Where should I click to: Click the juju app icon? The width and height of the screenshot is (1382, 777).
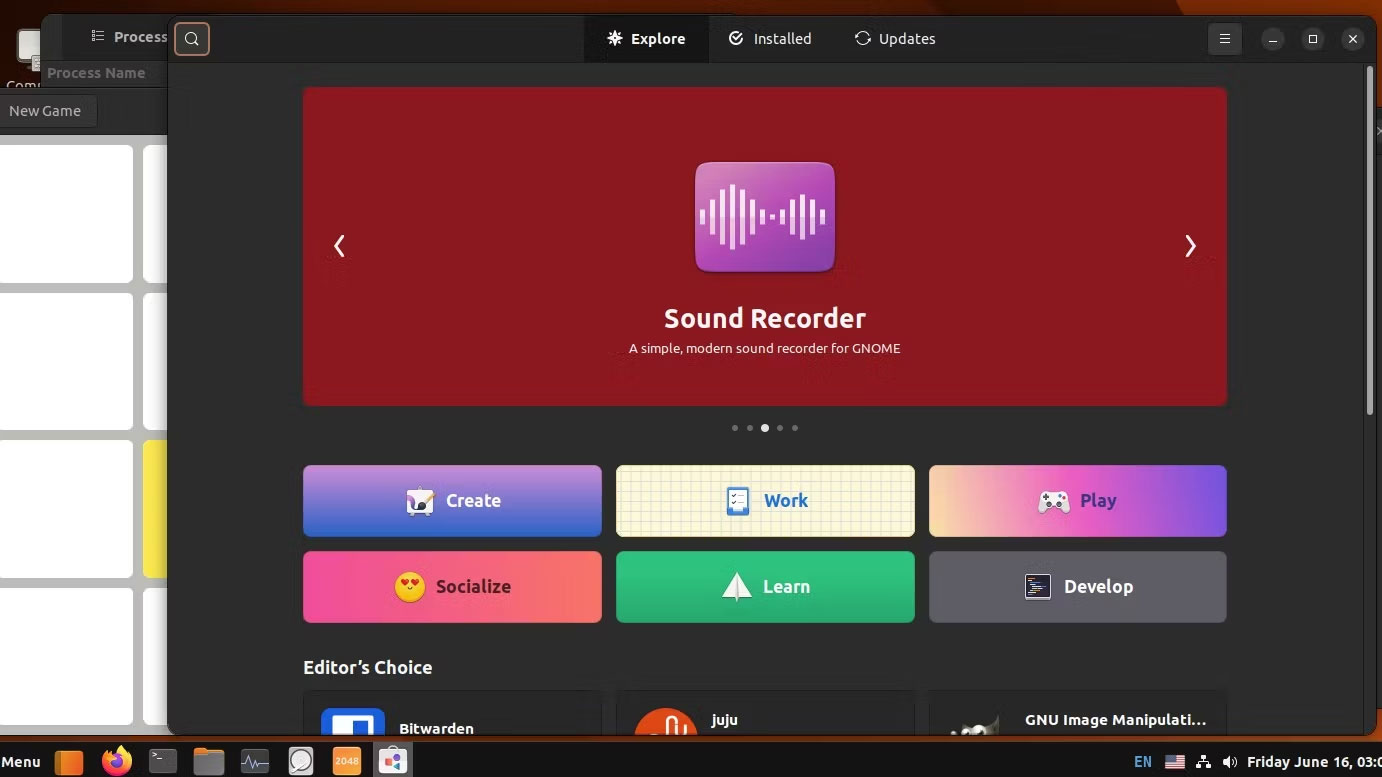coord(666,722)
